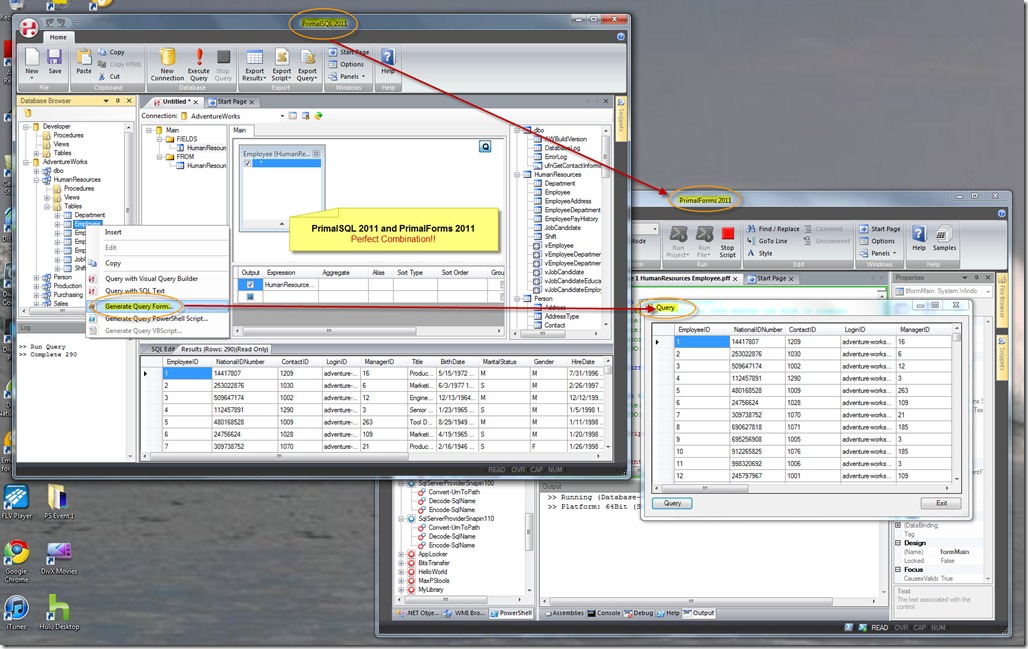The image size is (1028, 649).
Task: Select EmployeeID cell 1 in Query form grid
Action: [702, 342]
